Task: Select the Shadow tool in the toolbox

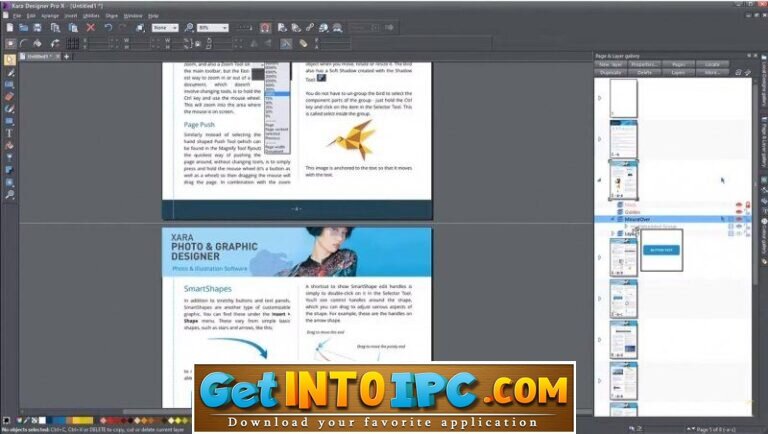Action: [x=9, y=170]
